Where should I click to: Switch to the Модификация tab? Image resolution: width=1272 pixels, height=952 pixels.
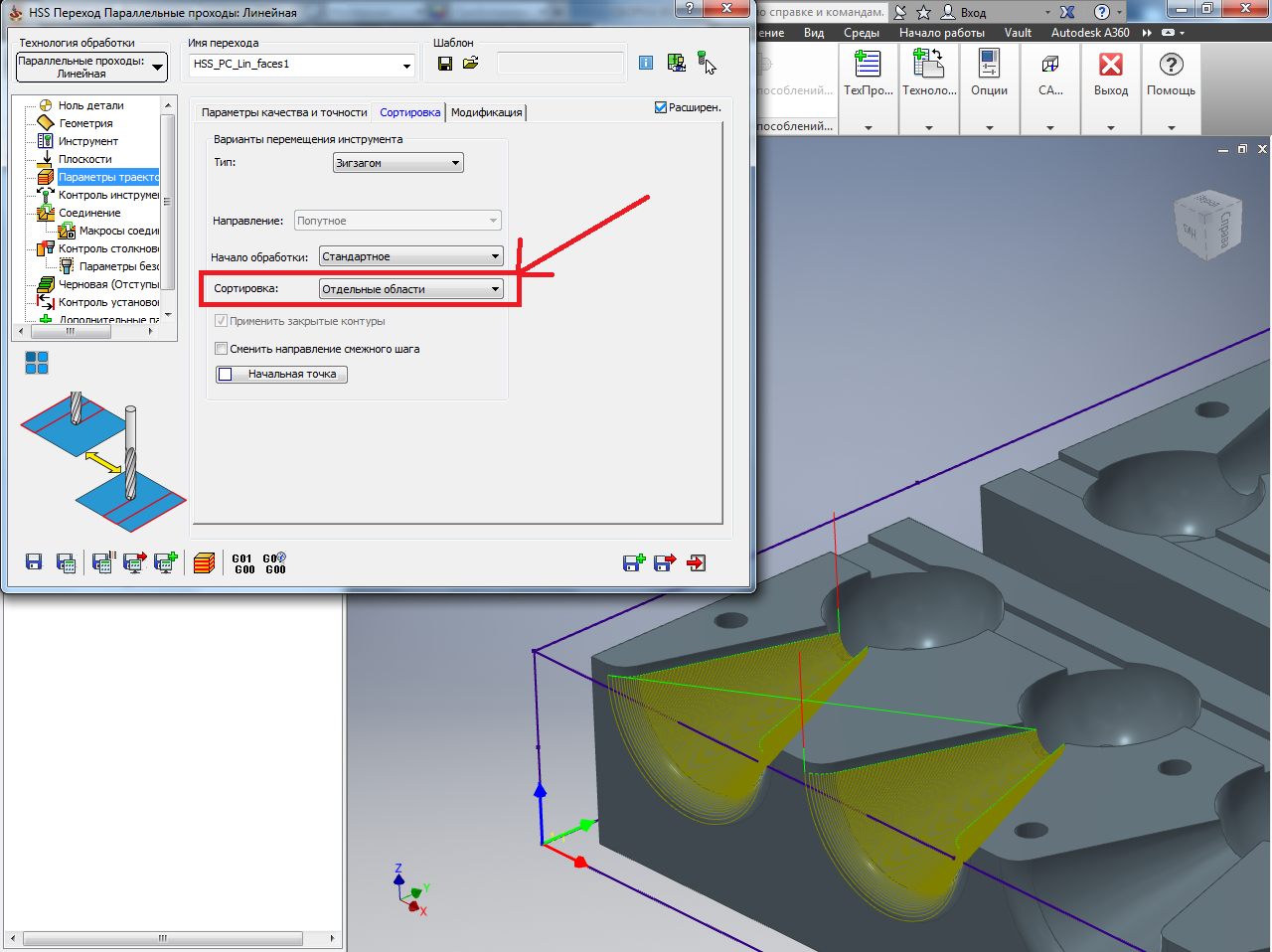486,112
